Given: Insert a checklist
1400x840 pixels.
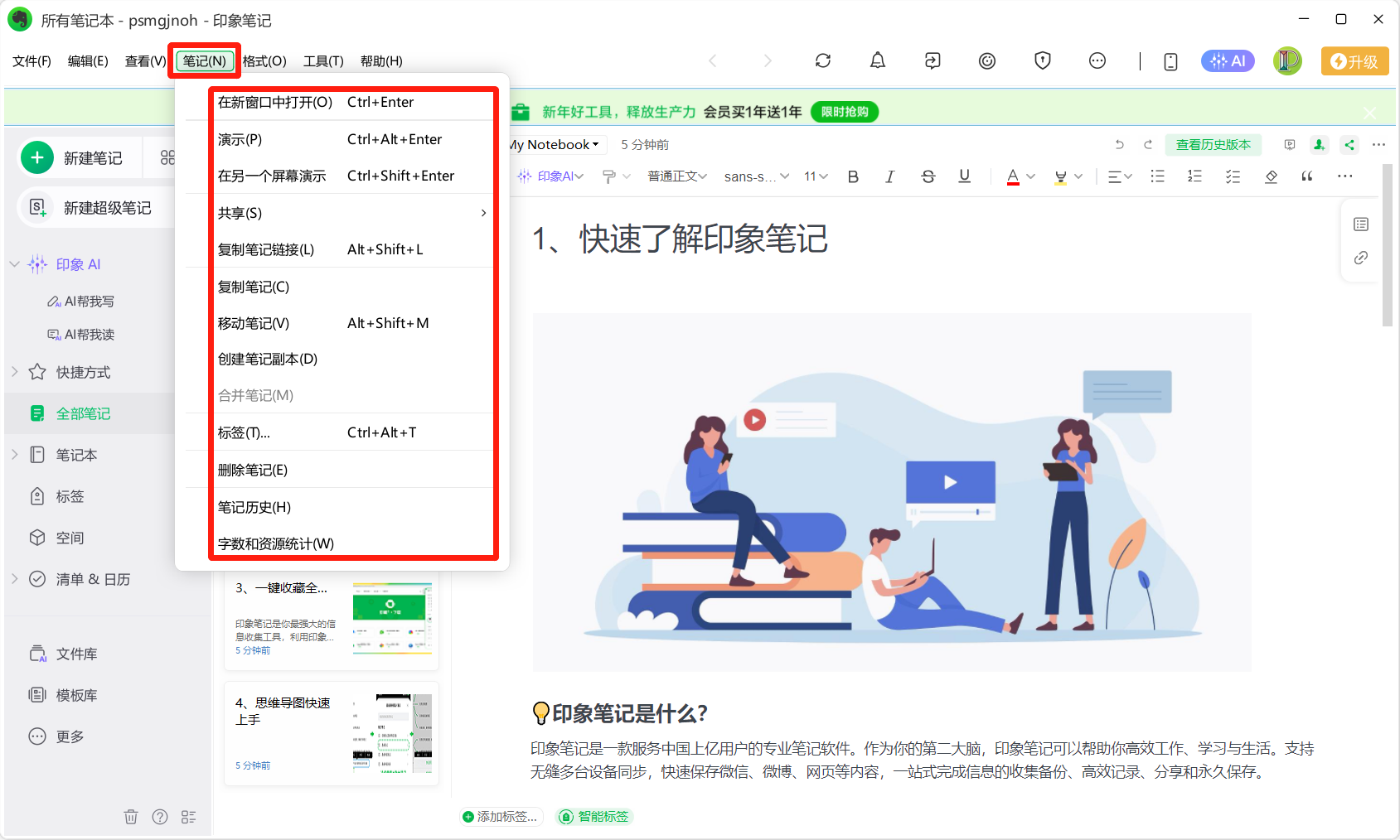Looking at the screenshot, I should click(x=1233, y=176).
